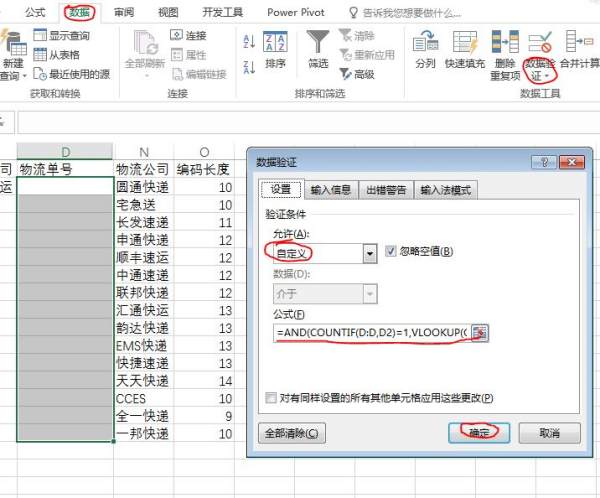Click 重新应用 filter icon
600x498 pixels.
point(345,55)
